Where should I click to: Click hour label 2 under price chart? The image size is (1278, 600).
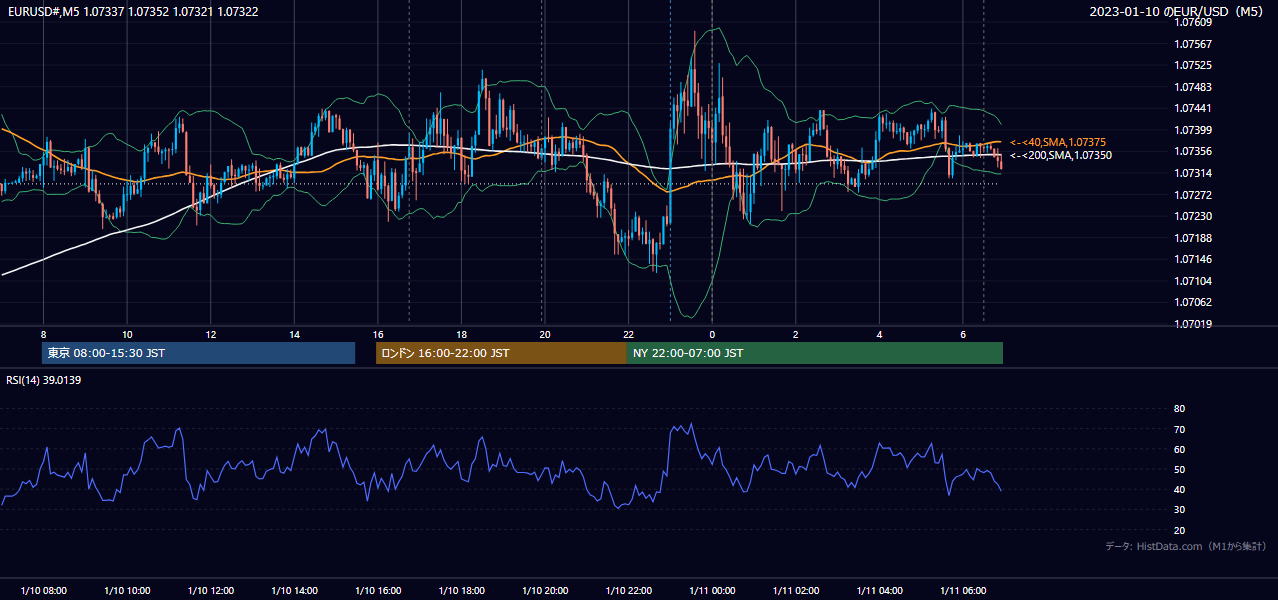796,334
